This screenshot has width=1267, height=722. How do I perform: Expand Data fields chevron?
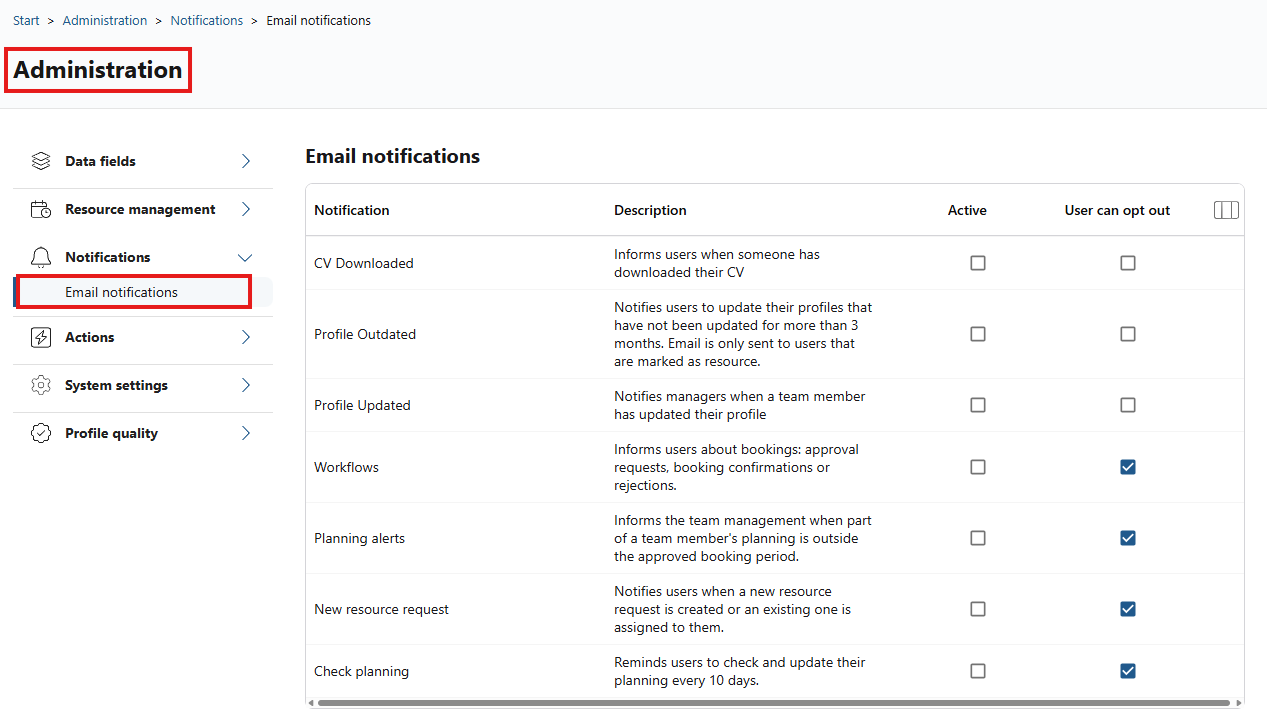click(246, 161)
